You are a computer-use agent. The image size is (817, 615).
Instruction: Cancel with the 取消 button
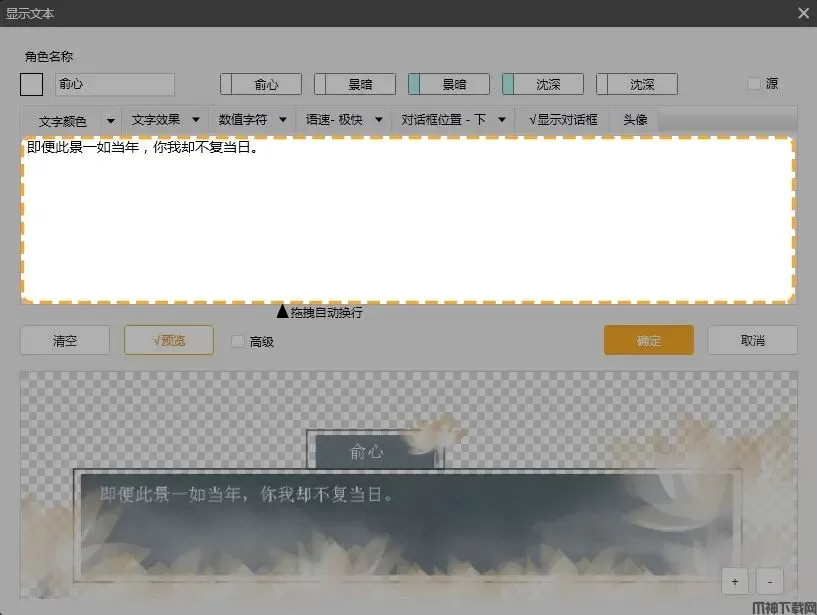coord(752,340)
